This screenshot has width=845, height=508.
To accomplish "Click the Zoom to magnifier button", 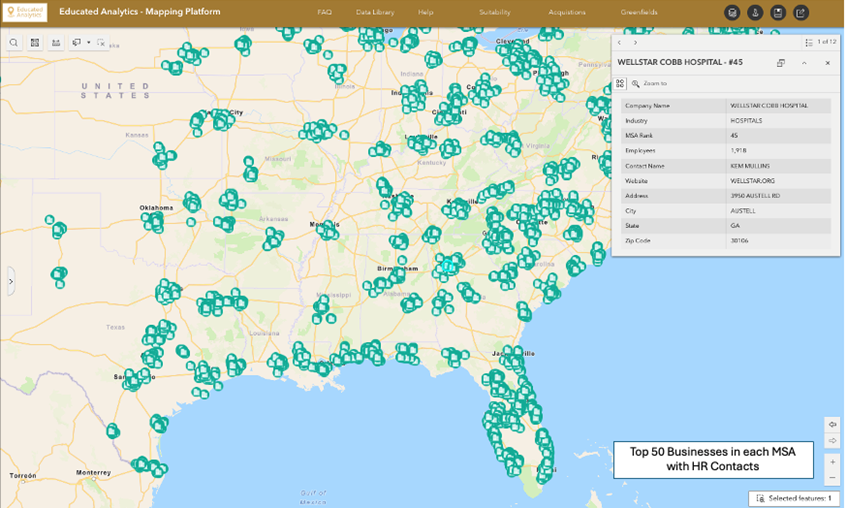I will (636, 84).
